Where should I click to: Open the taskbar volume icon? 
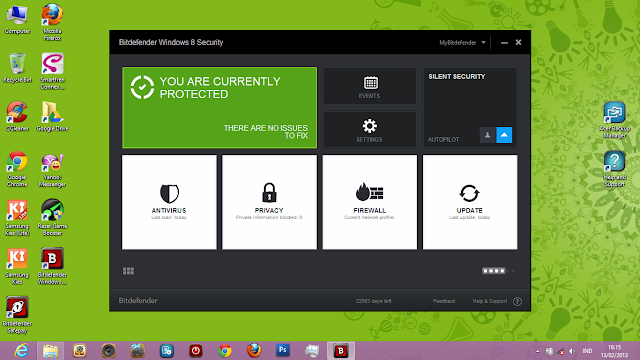point(572,351)
